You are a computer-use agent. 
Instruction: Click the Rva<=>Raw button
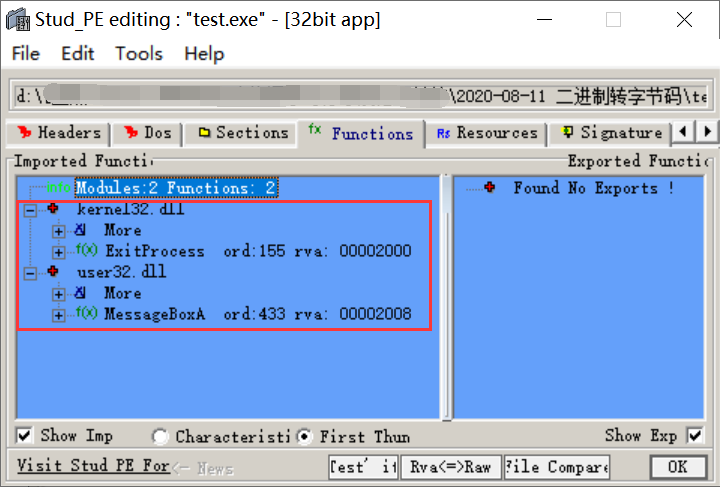(450, 467)
